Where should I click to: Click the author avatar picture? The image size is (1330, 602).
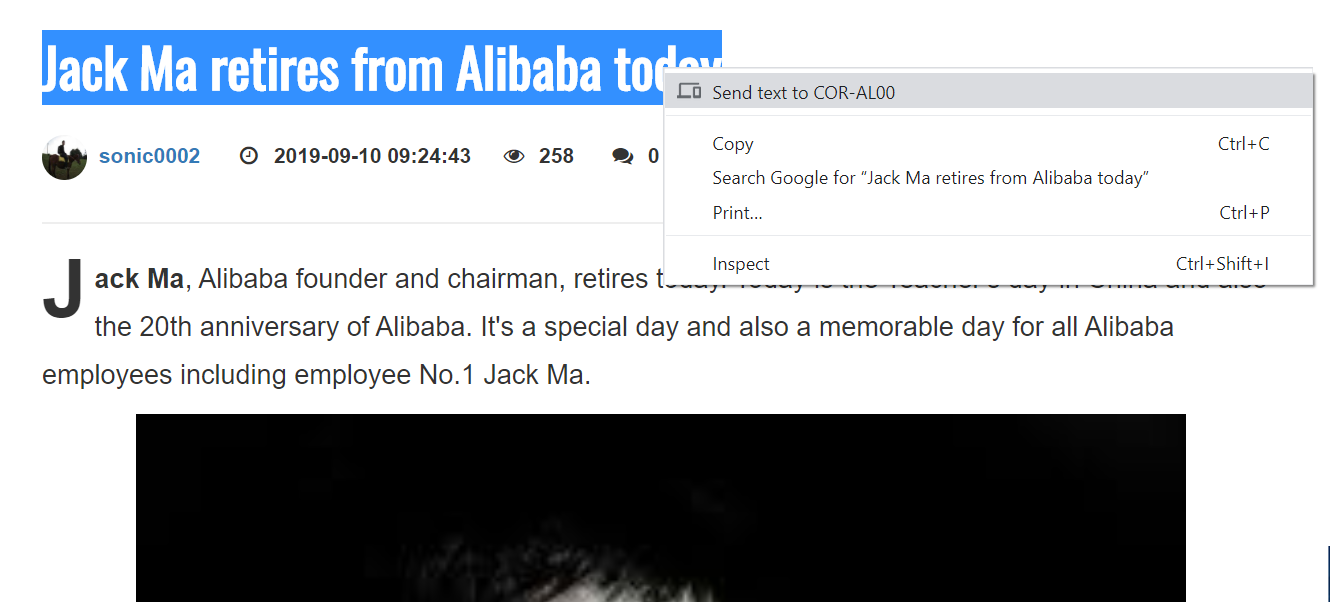click(x=64, y=157)
